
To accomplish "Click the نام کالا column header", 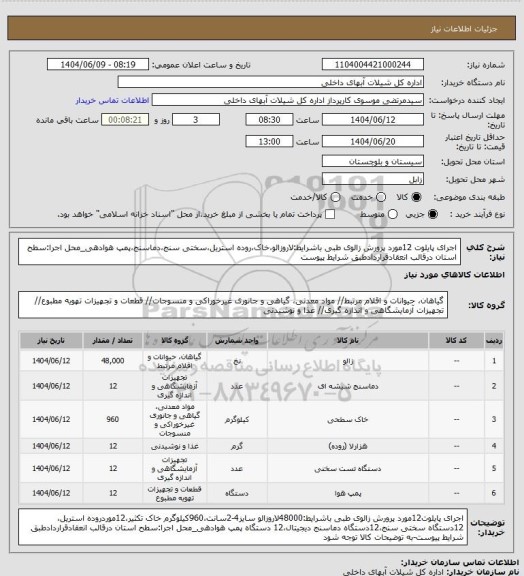I will pos(348,341).
